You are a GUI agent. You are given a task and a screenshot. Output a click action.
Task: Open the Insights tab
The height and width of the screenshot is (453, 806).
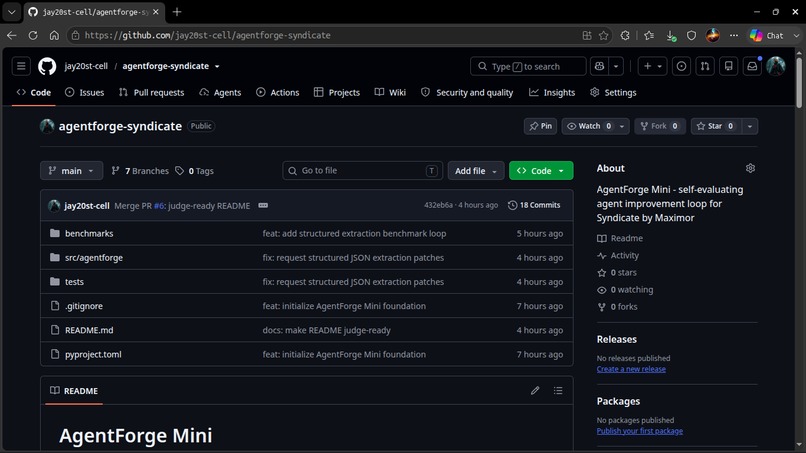coord(552,93)
